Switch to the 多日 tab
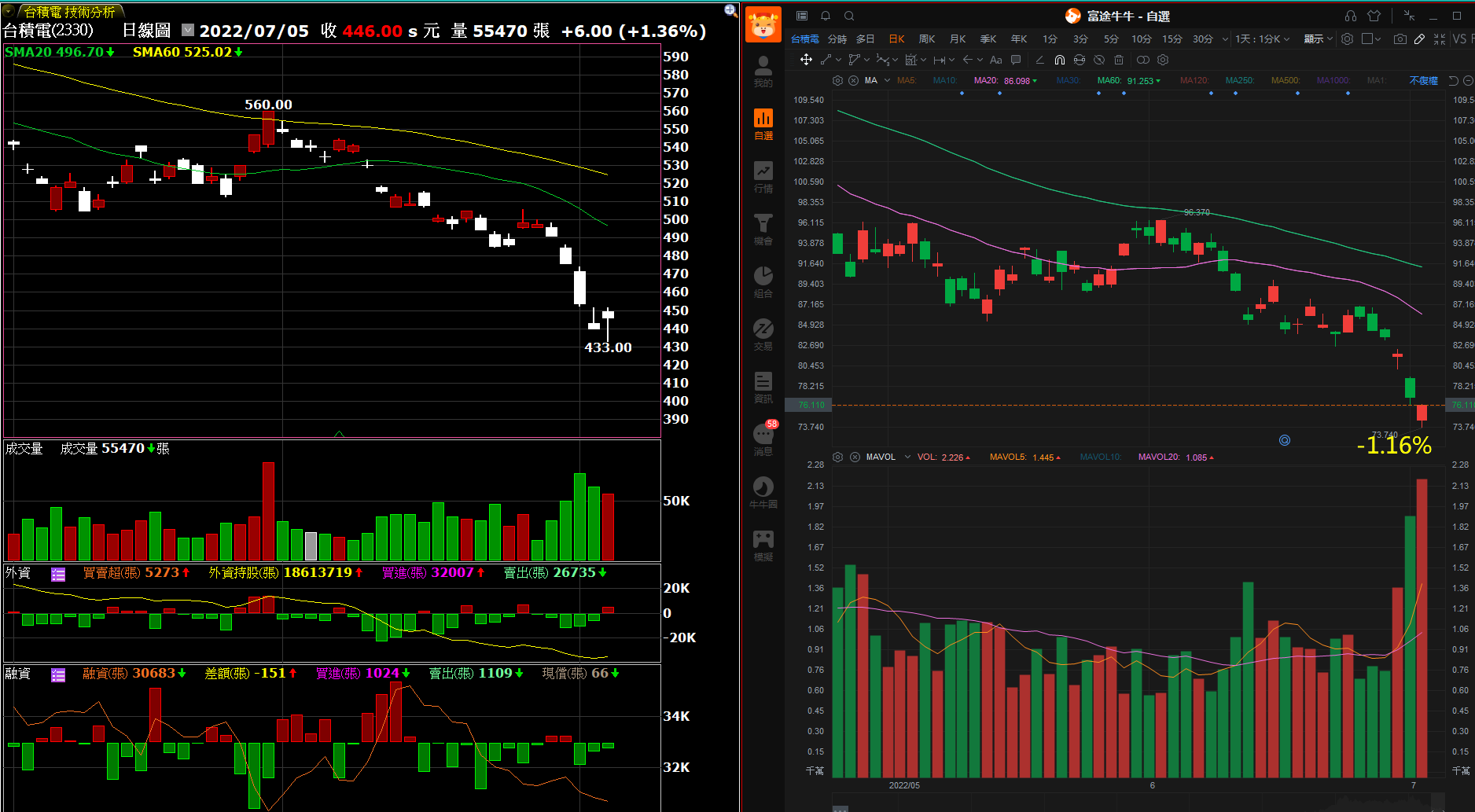The image size is (1475, 812). pyautogui.click(x=865, y=39)
